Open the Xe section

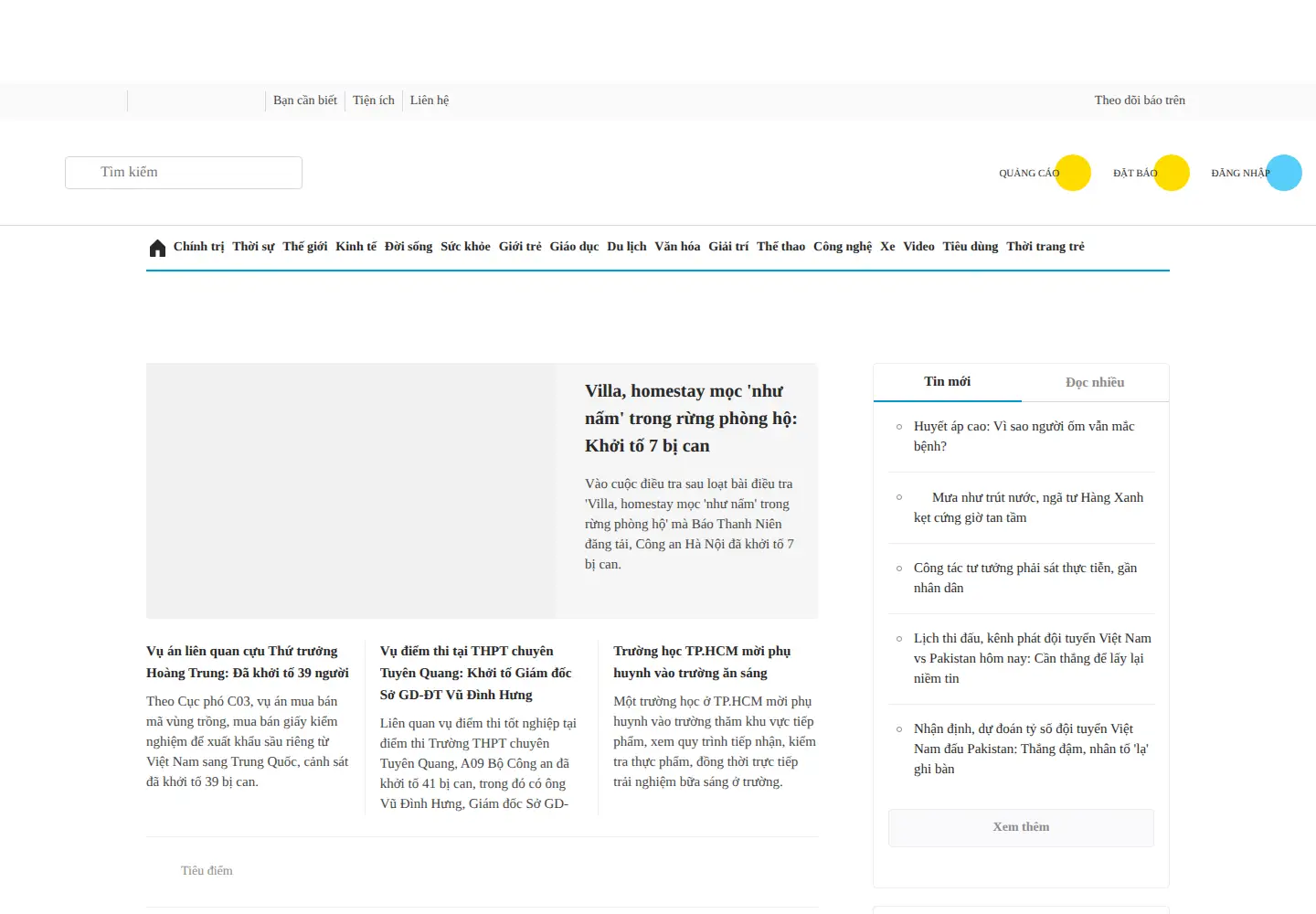(x=887, y=247)
